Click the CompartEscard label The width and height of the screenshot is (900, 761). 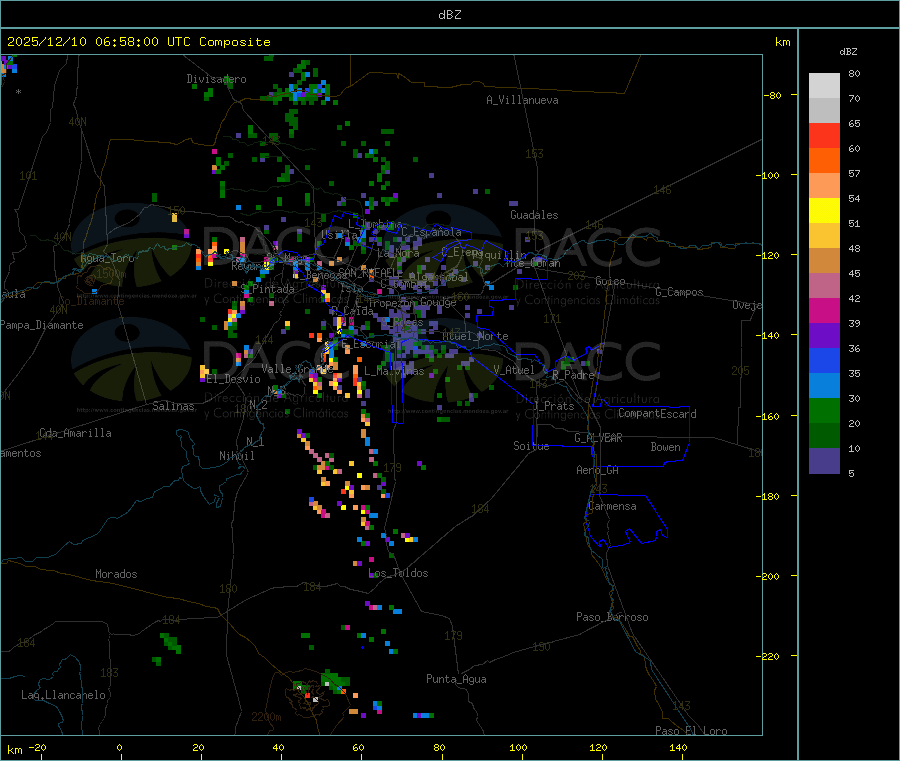[x=657, y=413]
